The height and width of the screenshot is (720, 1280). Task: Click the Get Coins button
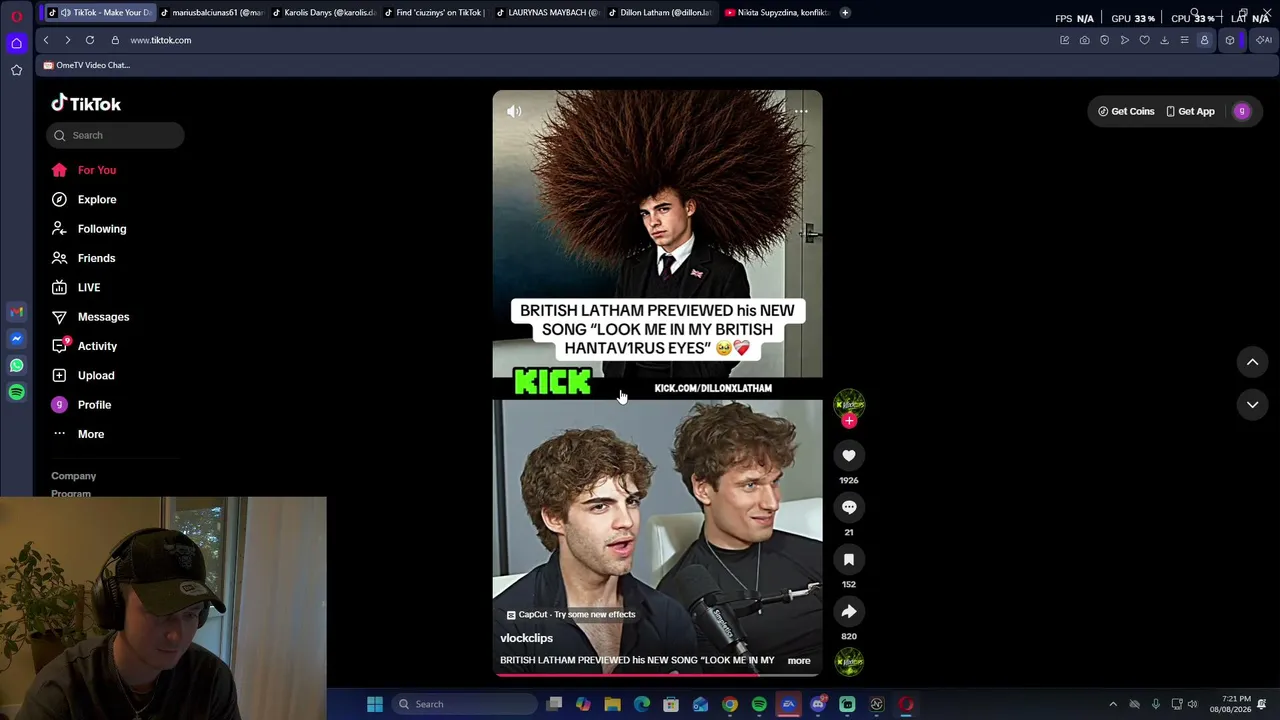click(1126, 111)
